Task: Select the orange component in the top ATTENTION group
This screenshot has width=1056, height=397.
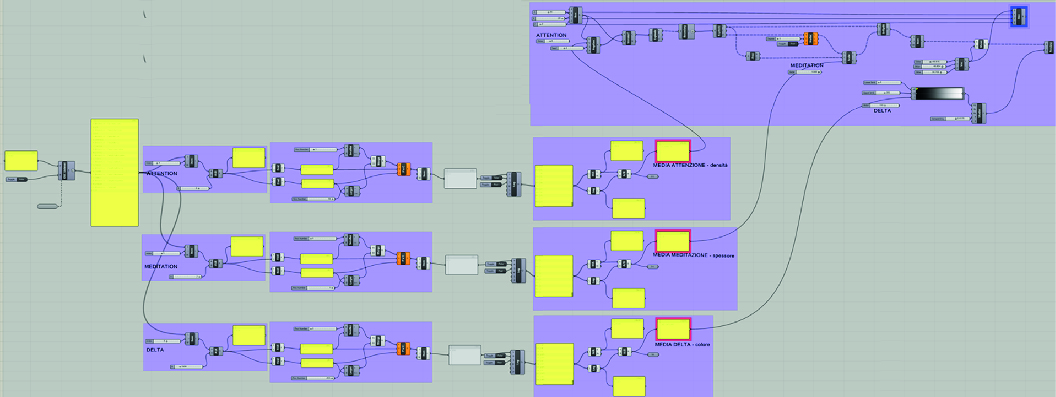Action: pos(810,39)
